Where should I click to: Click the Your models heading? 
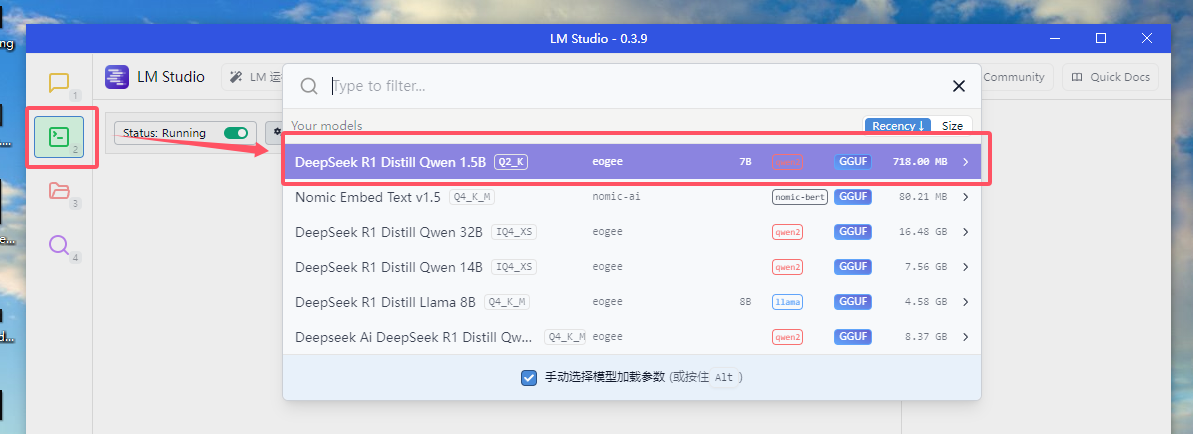coord(327,126)
